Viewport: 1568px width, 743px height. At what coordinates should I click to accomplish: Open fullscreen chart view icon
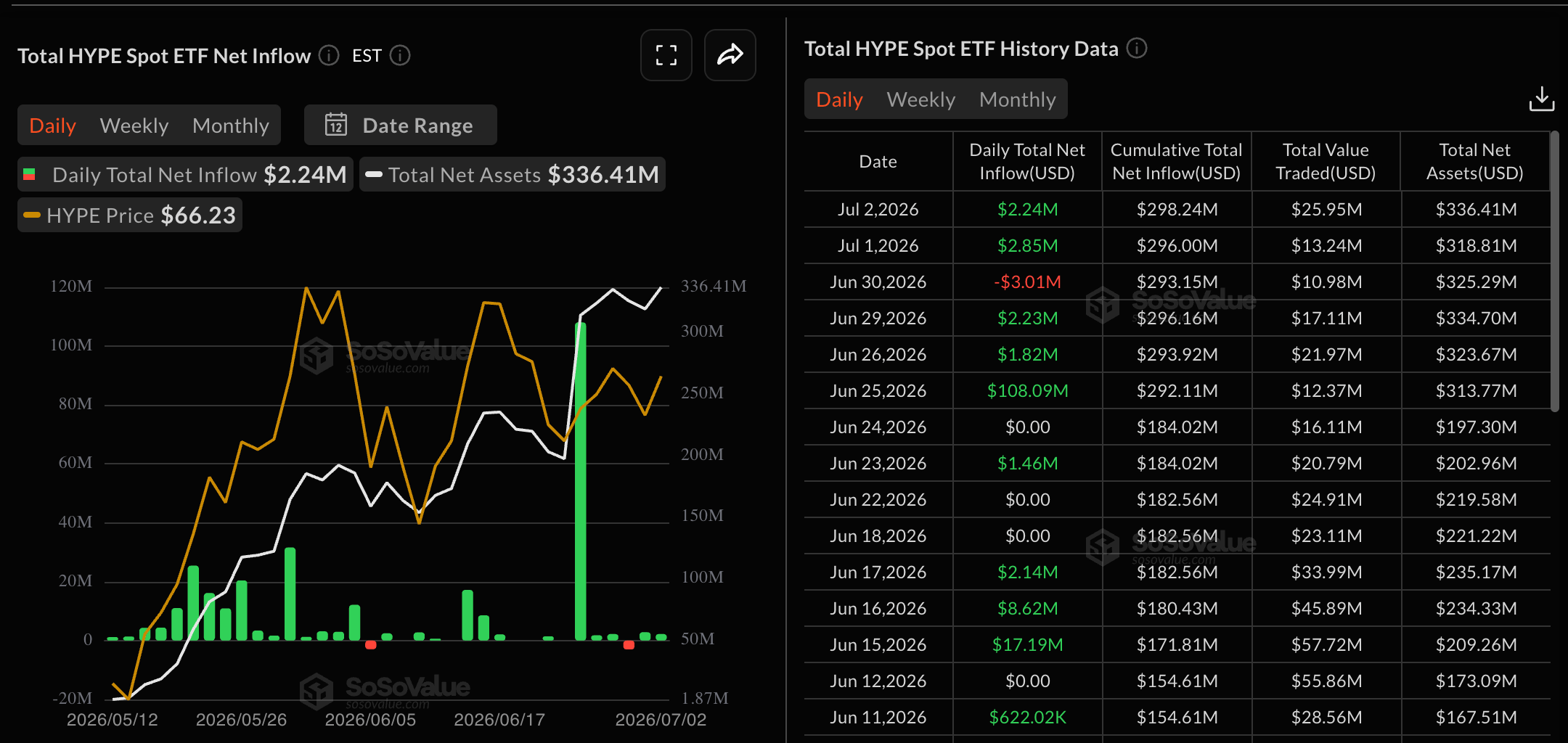666,55
